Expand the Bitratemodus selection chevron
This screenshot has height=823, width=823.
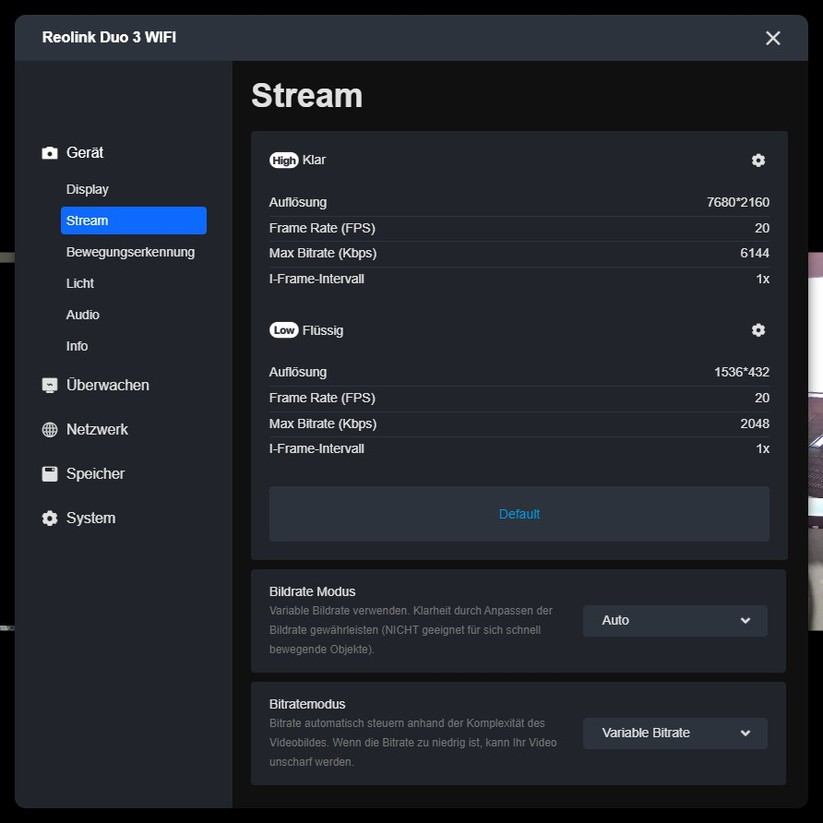pos(748,733)
